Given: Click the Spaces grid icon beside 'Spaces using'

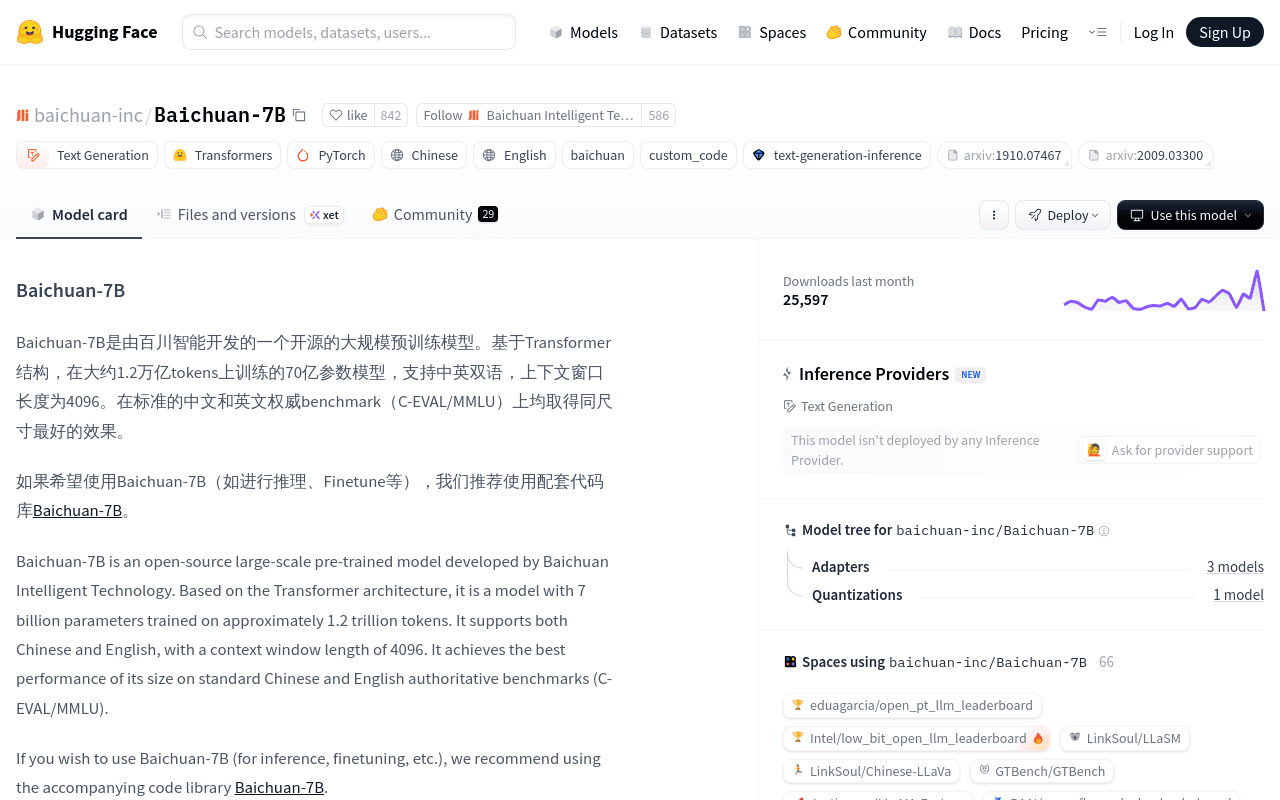Looking at the screenshot, I should pyautogui.click(x=790, y=662).
